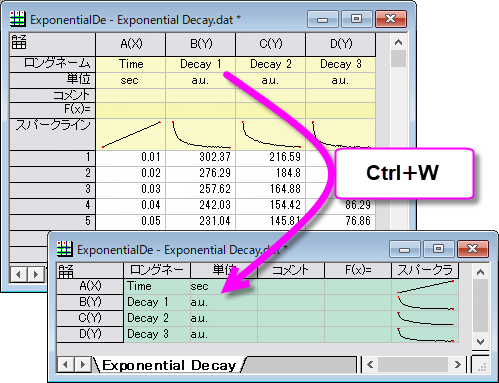Click scroll up arrow in back window
This screenshot has width=499, height=383.
point(398,42)
